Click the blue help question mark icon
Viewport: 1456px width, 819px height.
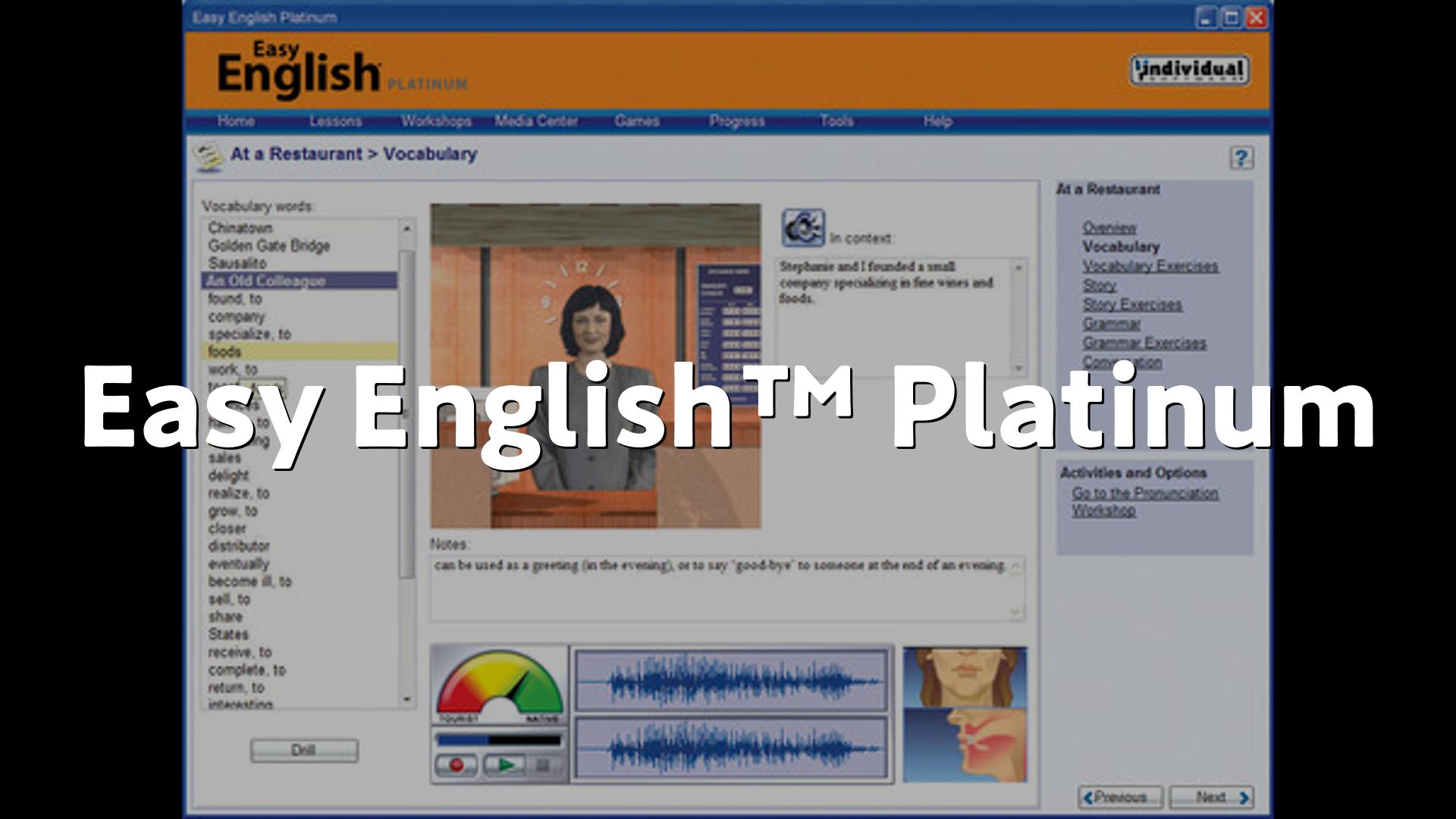1241,158
